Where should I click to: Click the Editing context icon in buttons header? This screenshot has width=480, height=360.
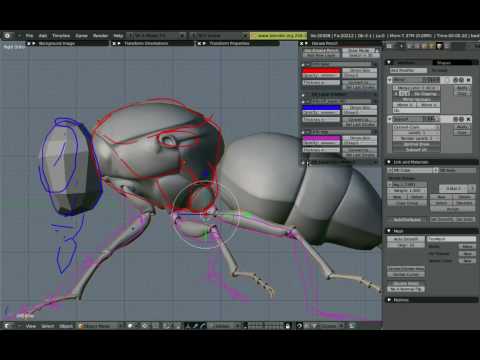439,46
